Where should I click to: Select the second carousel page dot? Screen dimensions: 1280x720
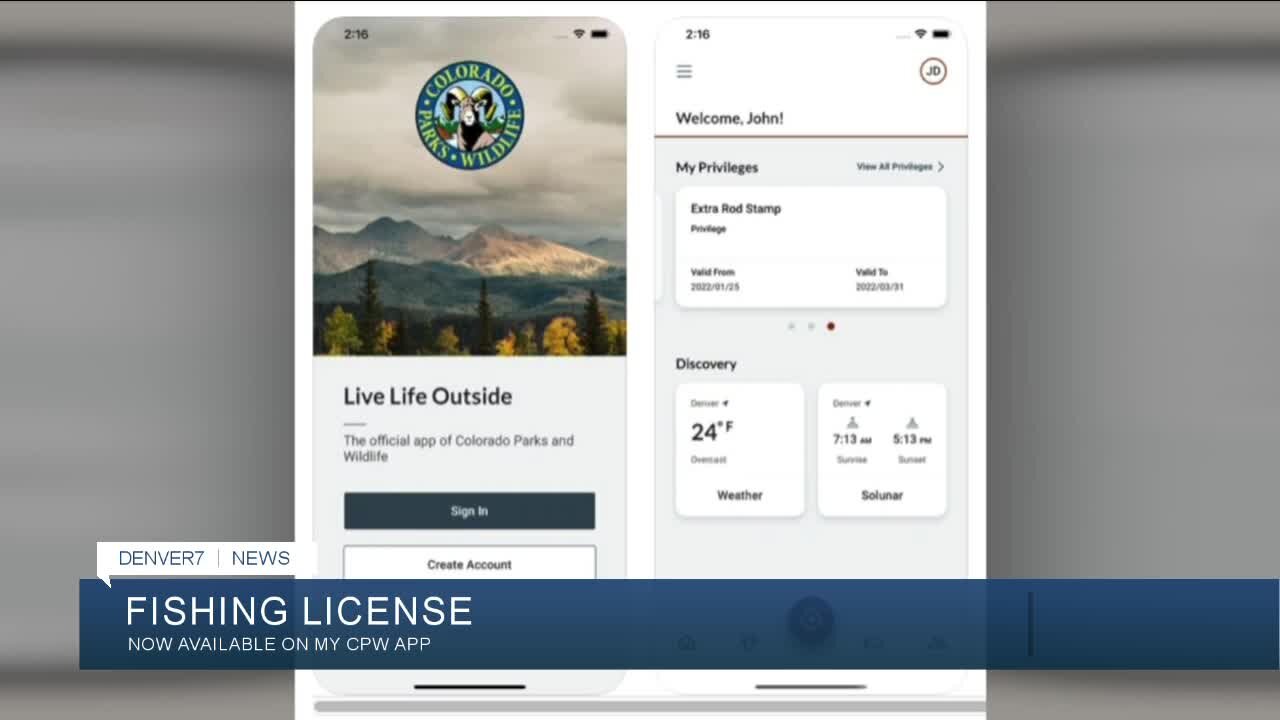(x=811, y=326)
